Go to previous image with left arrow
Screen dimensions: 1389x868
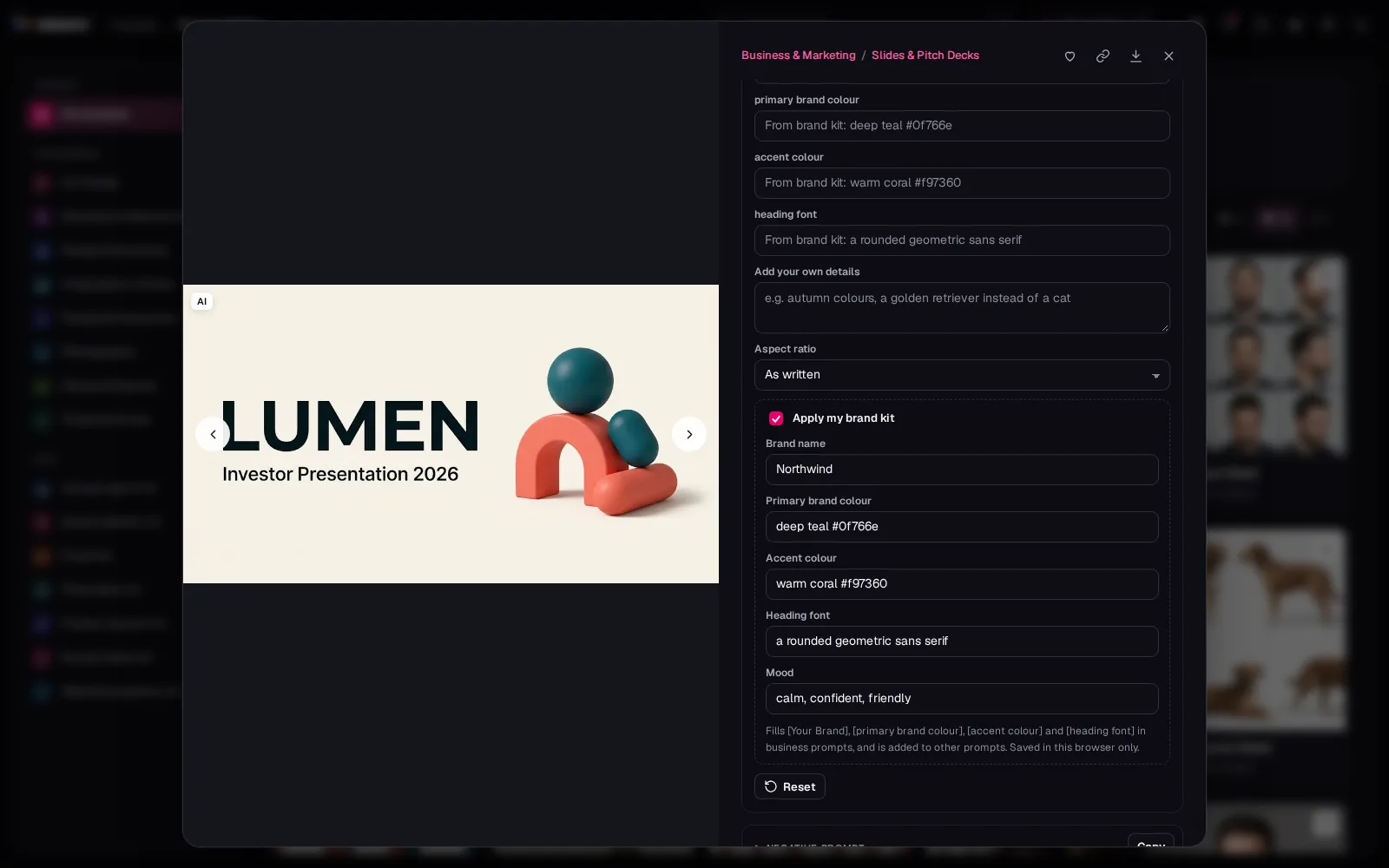pos(213,434)
